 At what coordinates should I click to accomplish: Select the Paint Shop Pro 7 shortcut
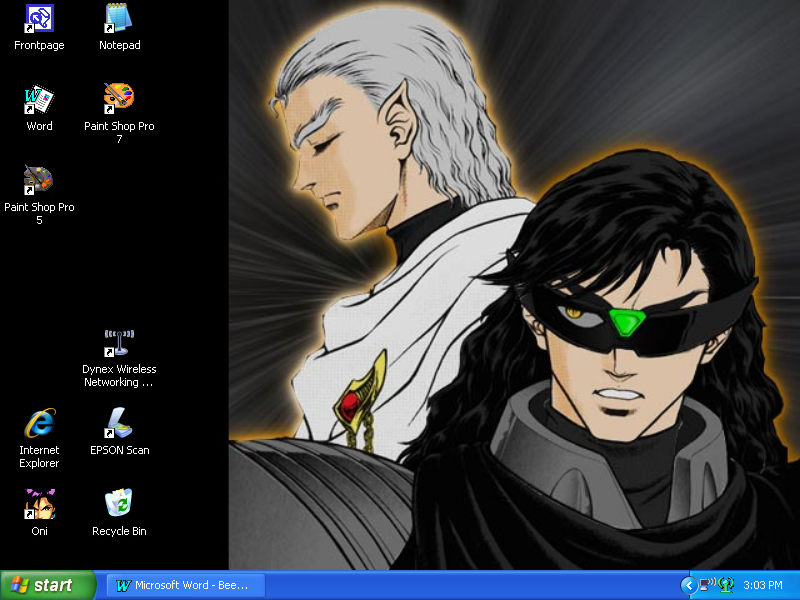point(119,114)
